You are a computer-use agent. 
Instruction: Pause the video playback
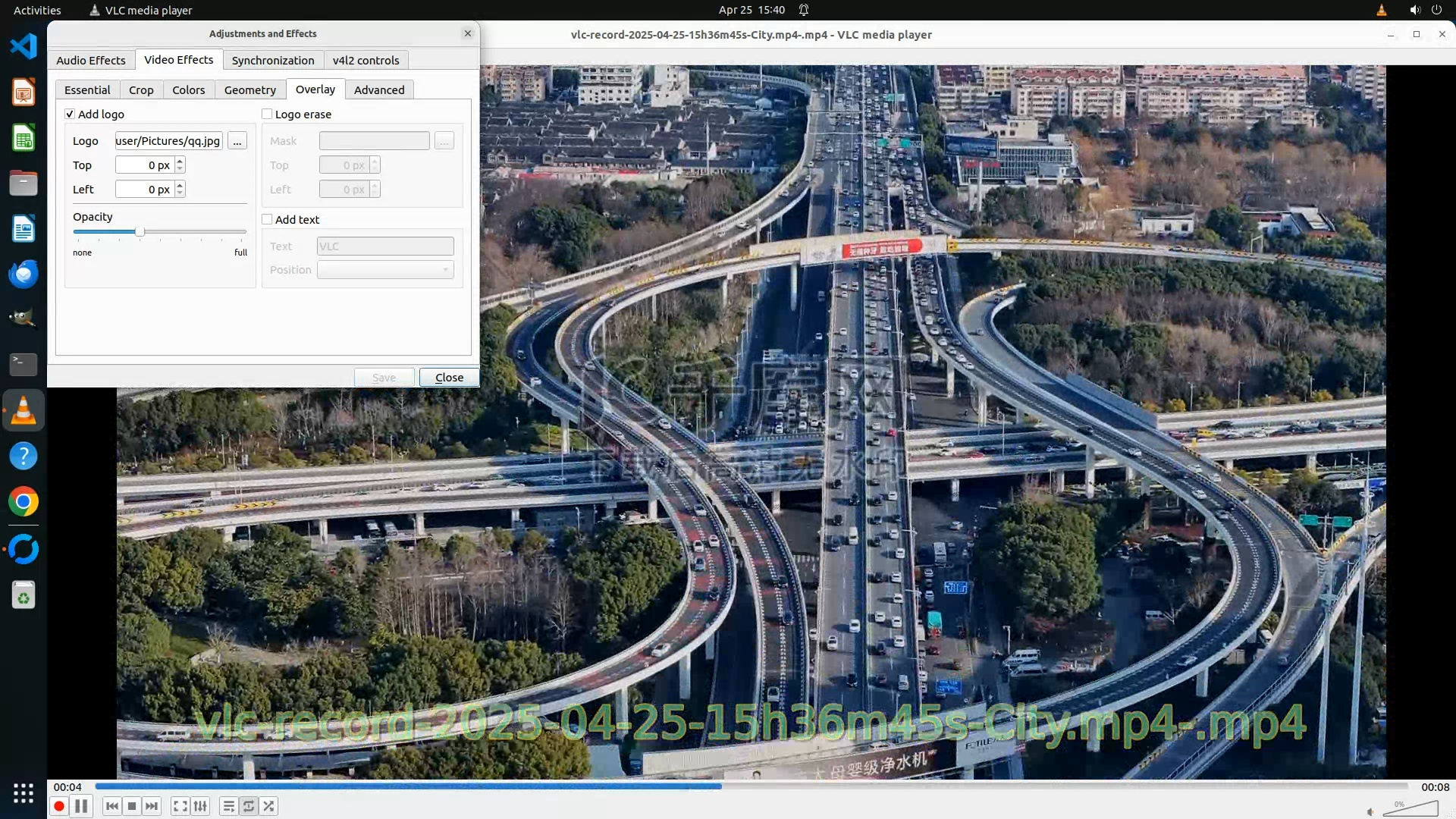81,806
